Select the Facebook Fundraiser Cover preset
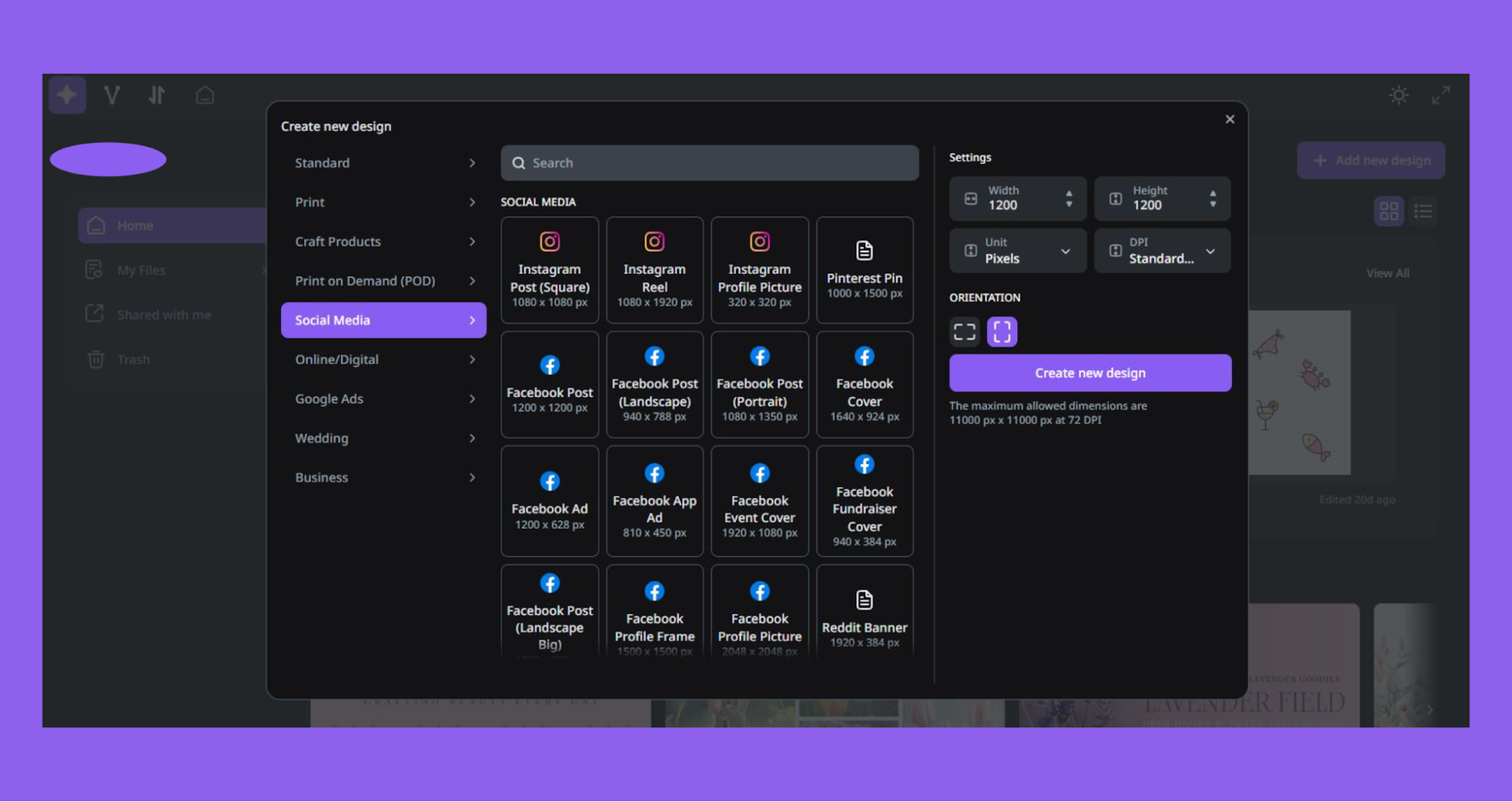Screen dimensions: 1512x802 click(865, 501)
